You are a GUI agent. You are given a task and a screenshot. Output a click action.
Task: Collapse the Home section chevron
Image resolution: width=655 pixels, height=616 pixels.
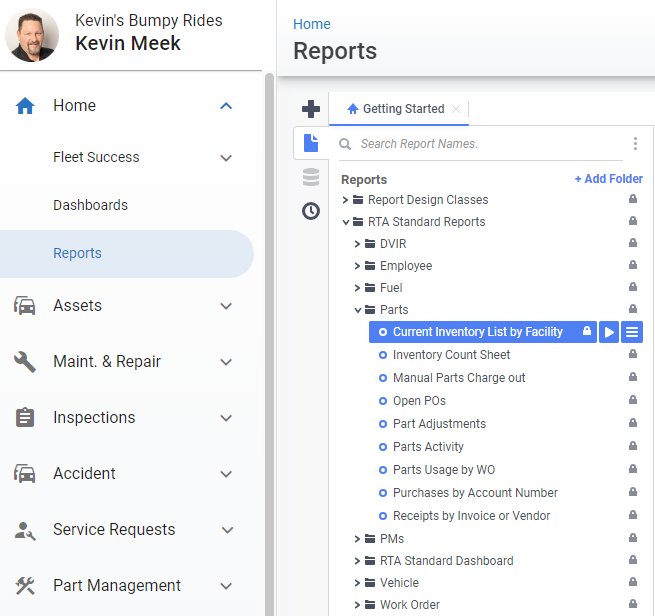click(226, 106)
